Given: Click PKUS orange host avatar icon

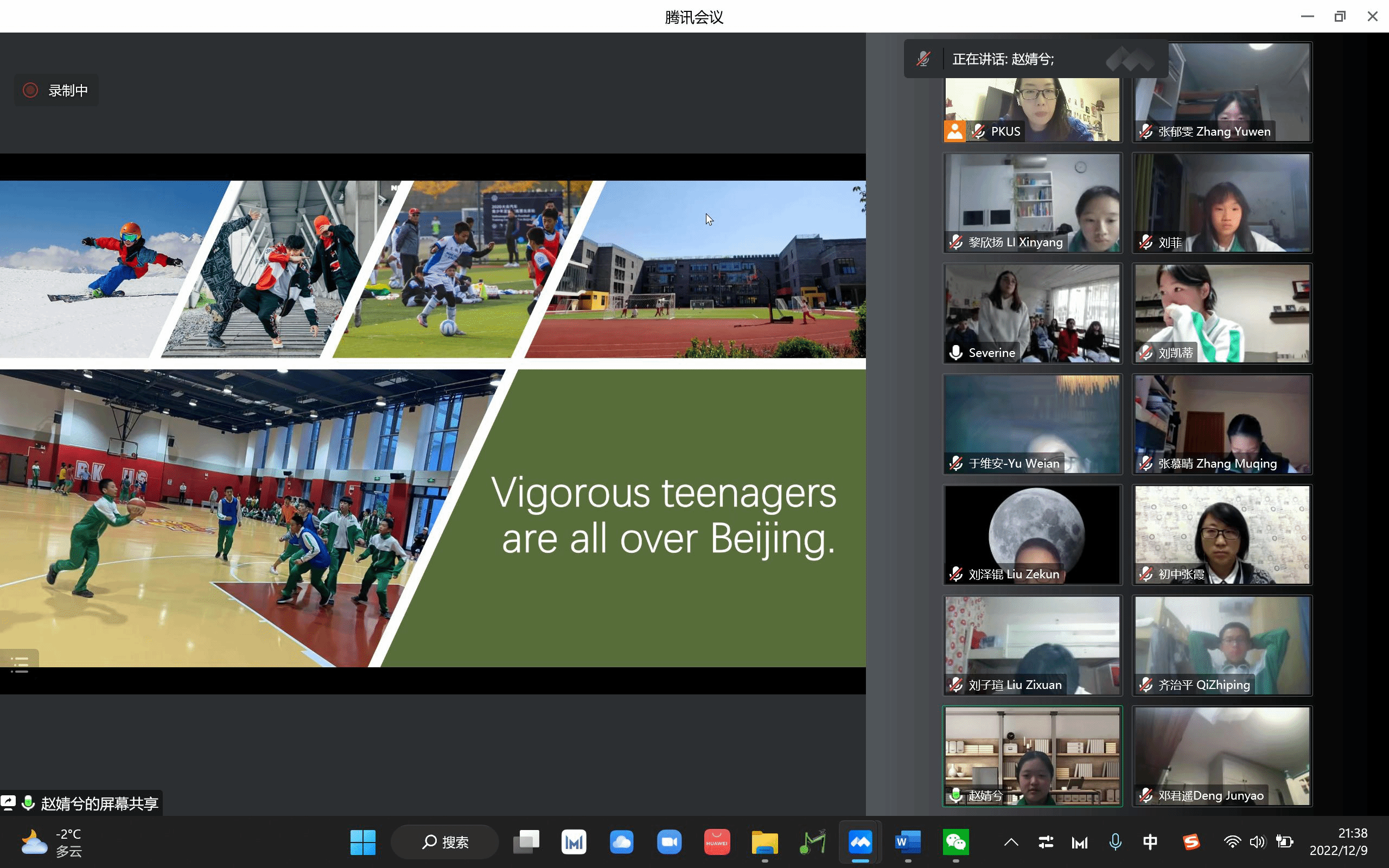Looking at the screenshot, I should pos(954,131).
